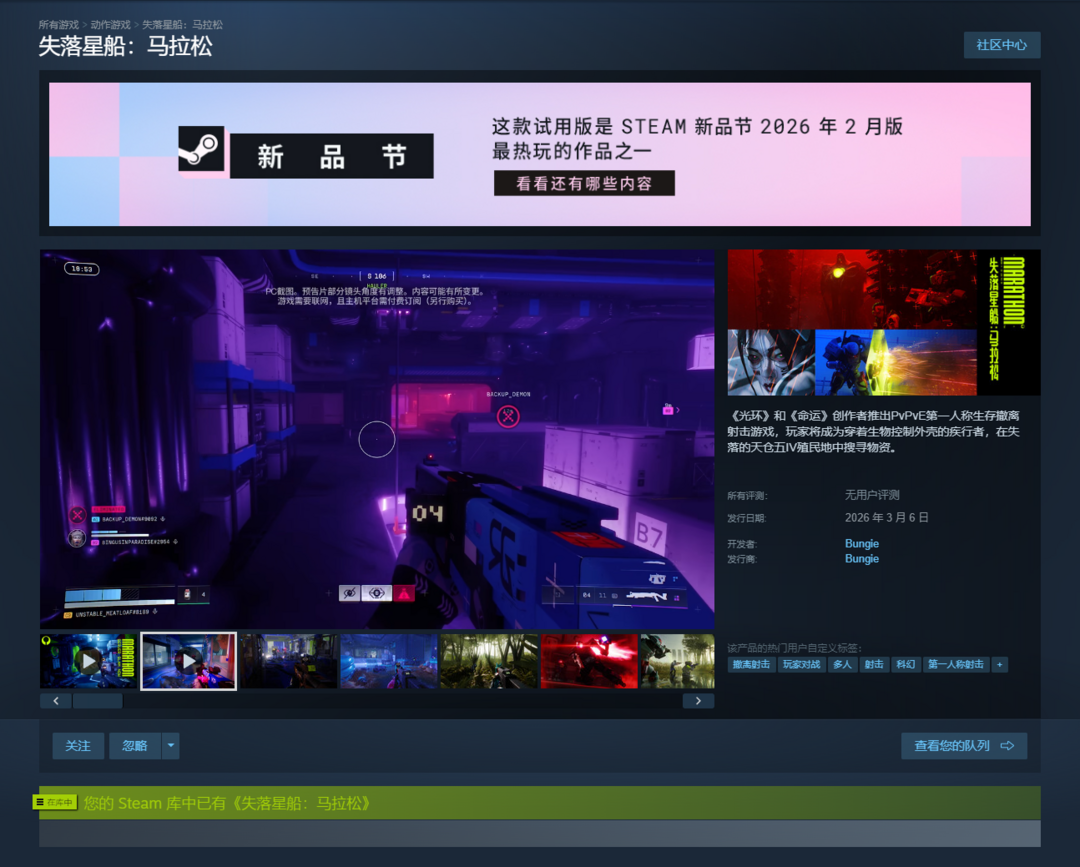Click the Steam logo in the banner
This screenshot has width=1080, height=867.
201,152
